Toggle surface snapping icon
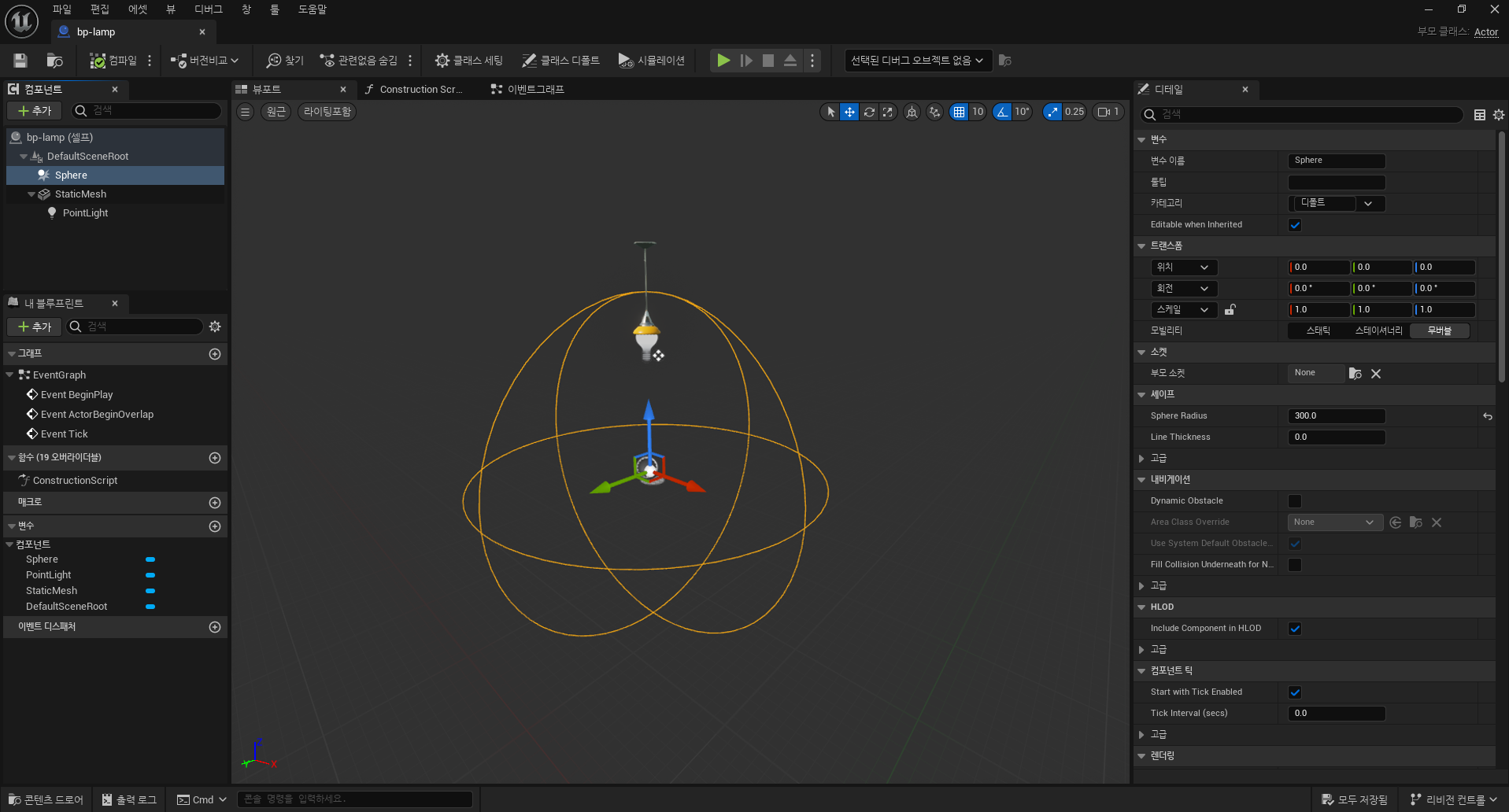The width and height of the screenshot is (1509, 812). (x=934, y=112)
